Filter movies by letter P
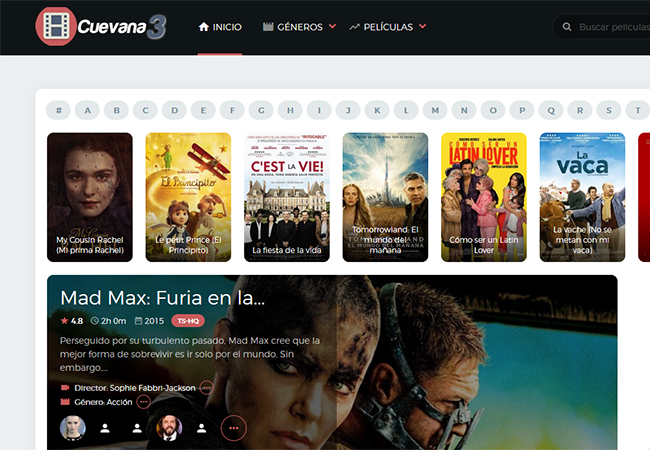Viewport: 650px width, 450px height. [522, 110]
